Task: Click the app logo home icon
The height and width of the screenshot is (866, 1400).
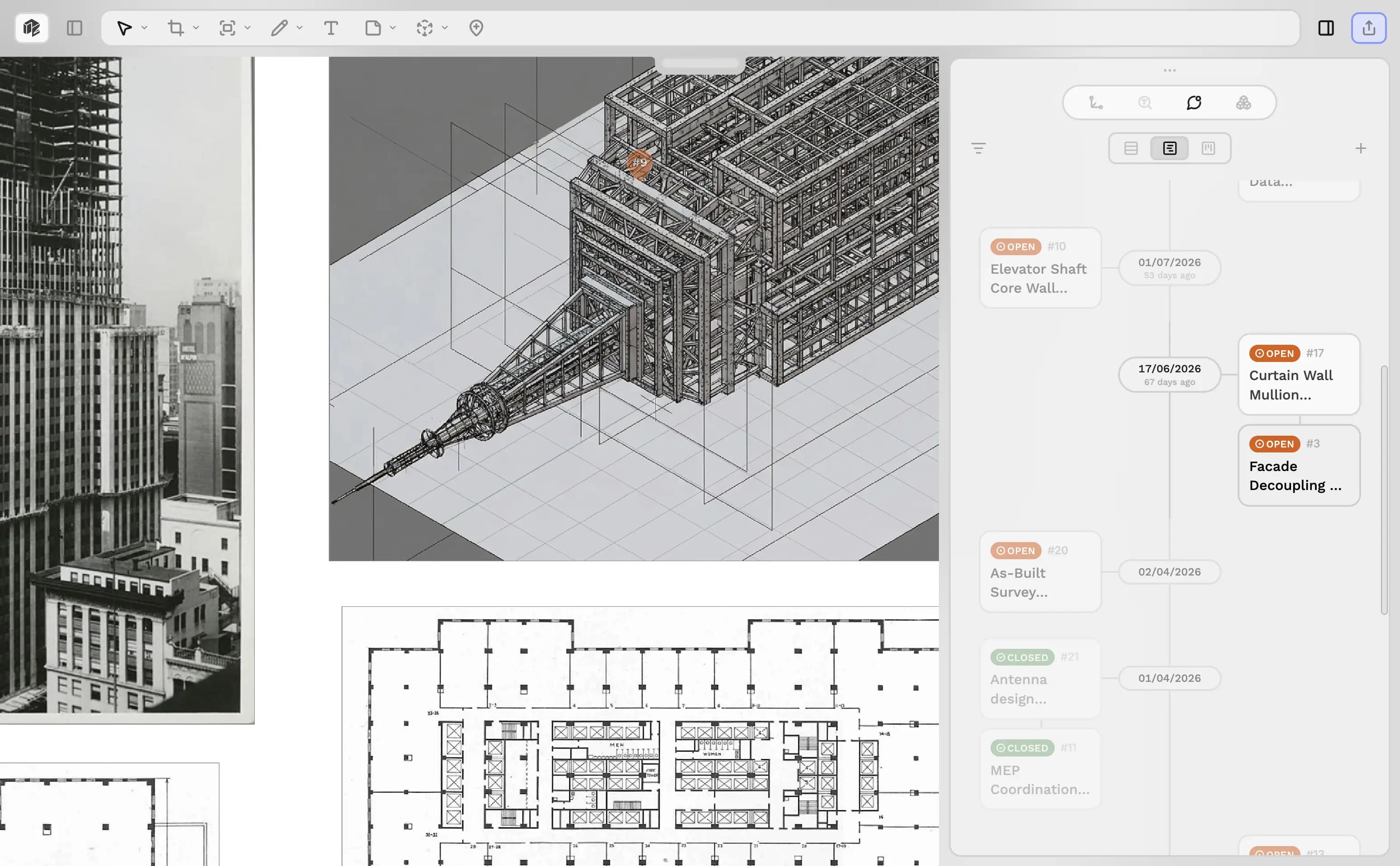Action: [x=32, y=28]
